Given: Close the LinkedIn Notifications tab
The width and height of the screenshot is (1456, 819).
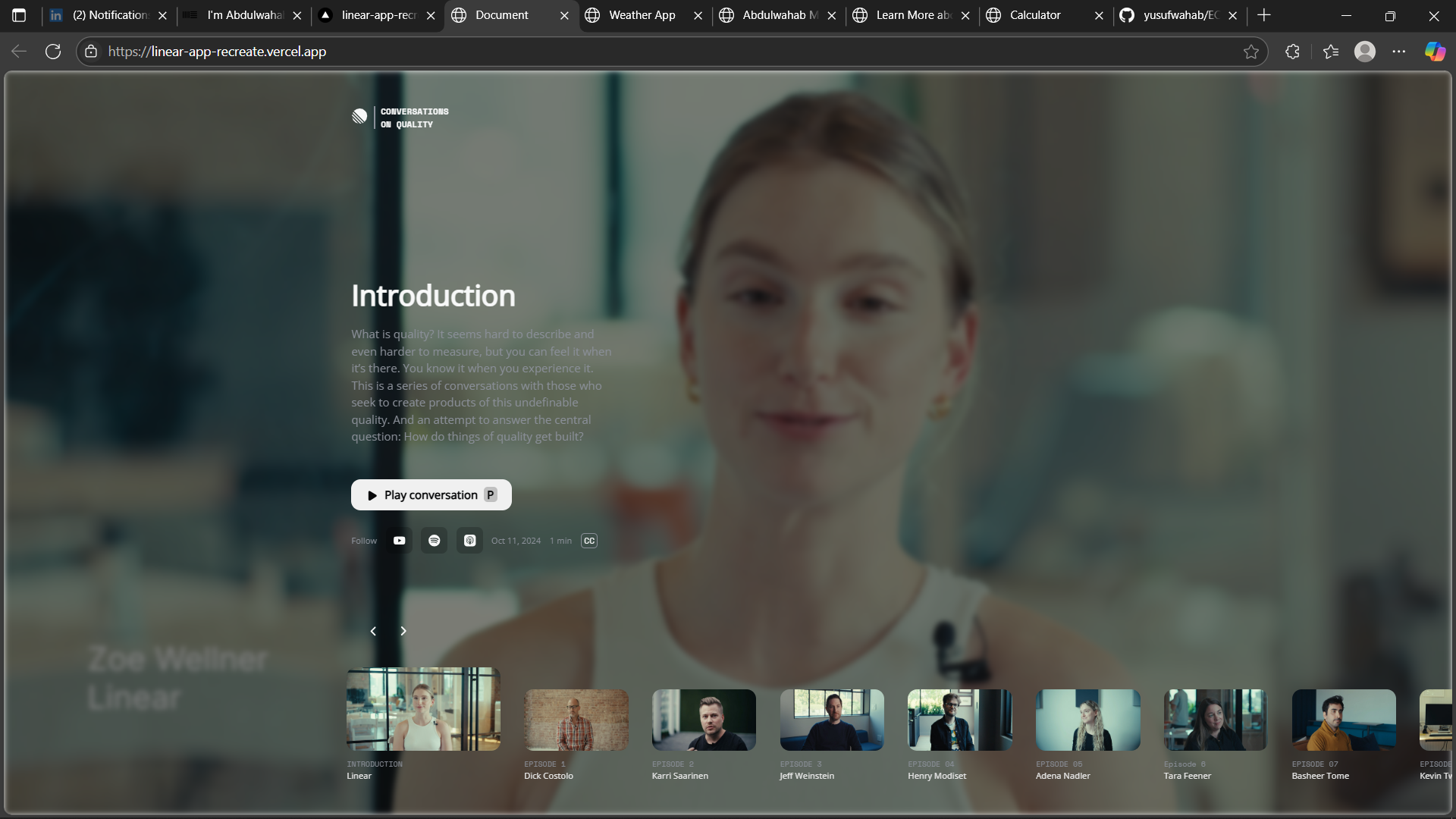Looking at the screenshot, I should [162, 15].
